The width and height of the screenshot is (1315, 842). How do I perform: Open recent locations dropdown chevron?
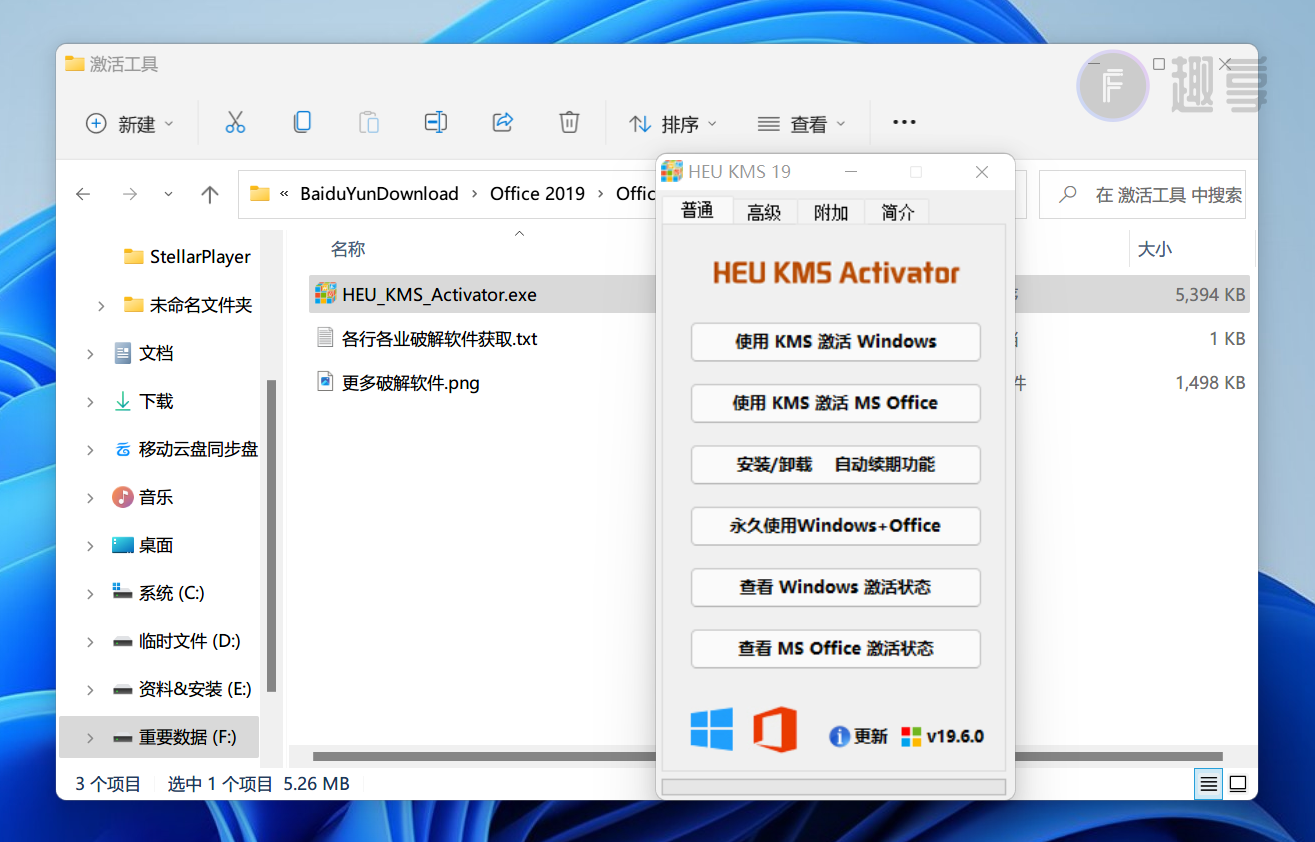(x=168, y=194)
